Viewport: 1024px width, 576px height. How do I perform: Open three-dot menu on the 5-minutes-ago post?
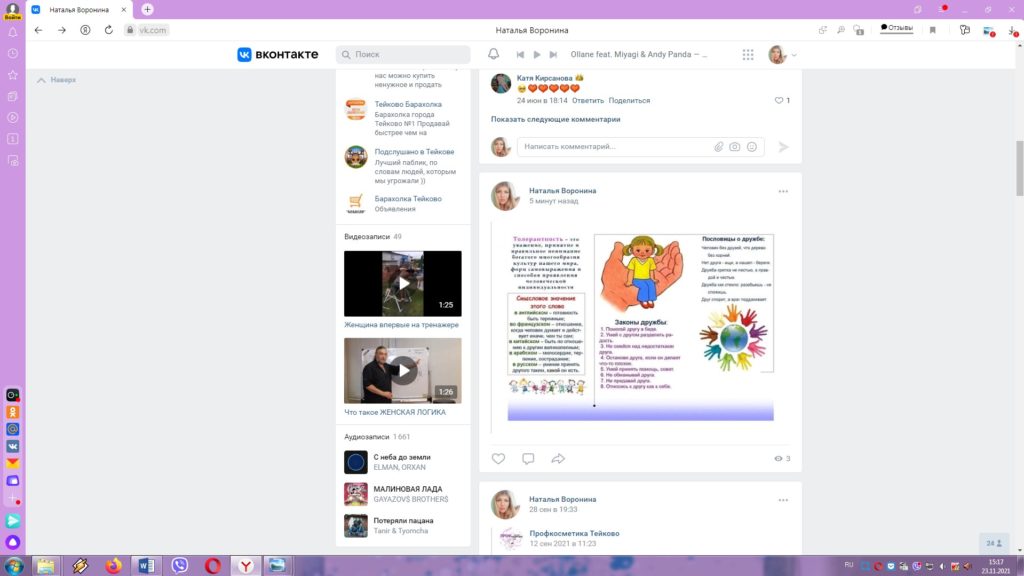tap(783, 191)
